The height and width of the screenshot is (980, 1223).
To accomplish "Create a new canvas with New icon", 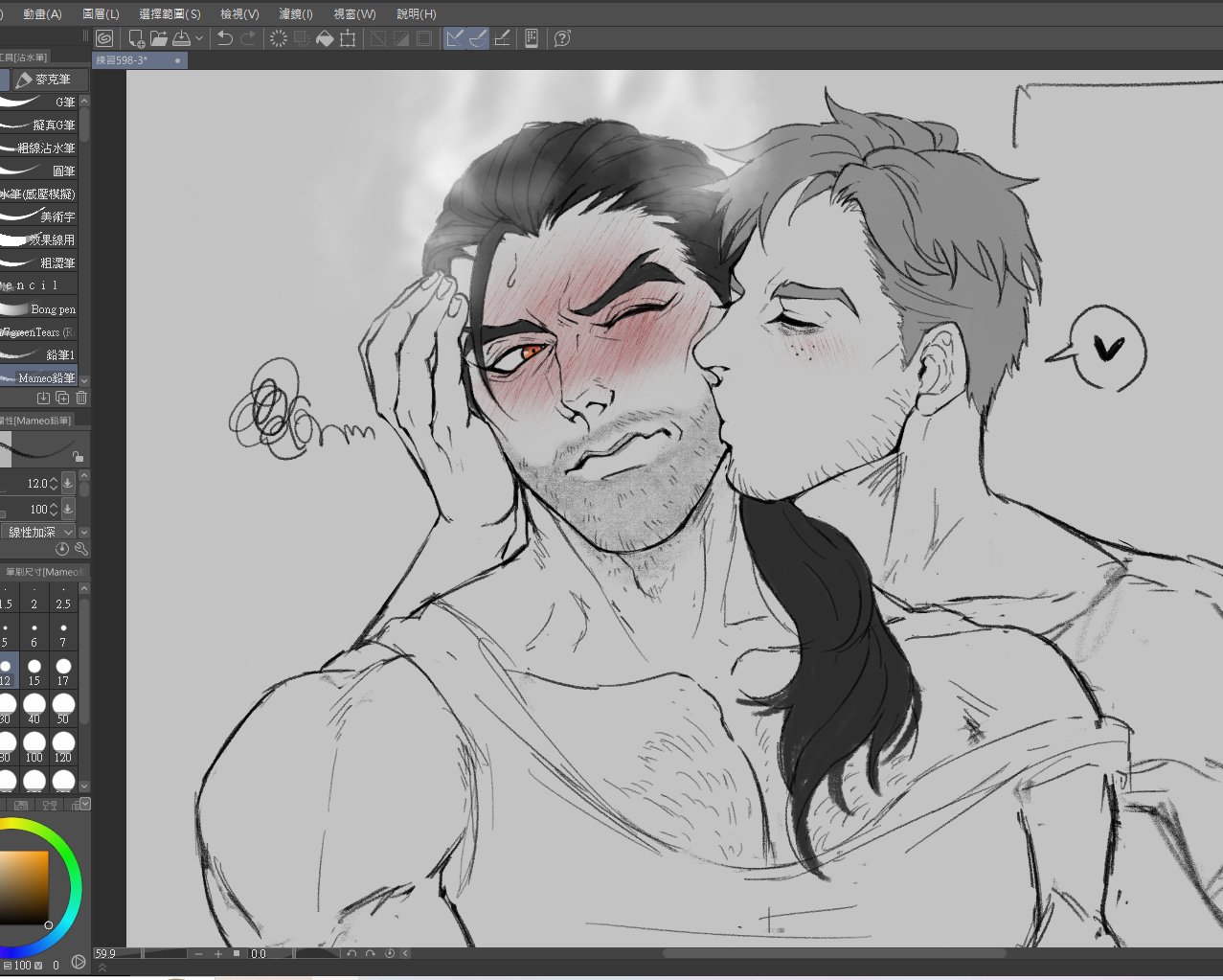I will (x=136, y=38).
